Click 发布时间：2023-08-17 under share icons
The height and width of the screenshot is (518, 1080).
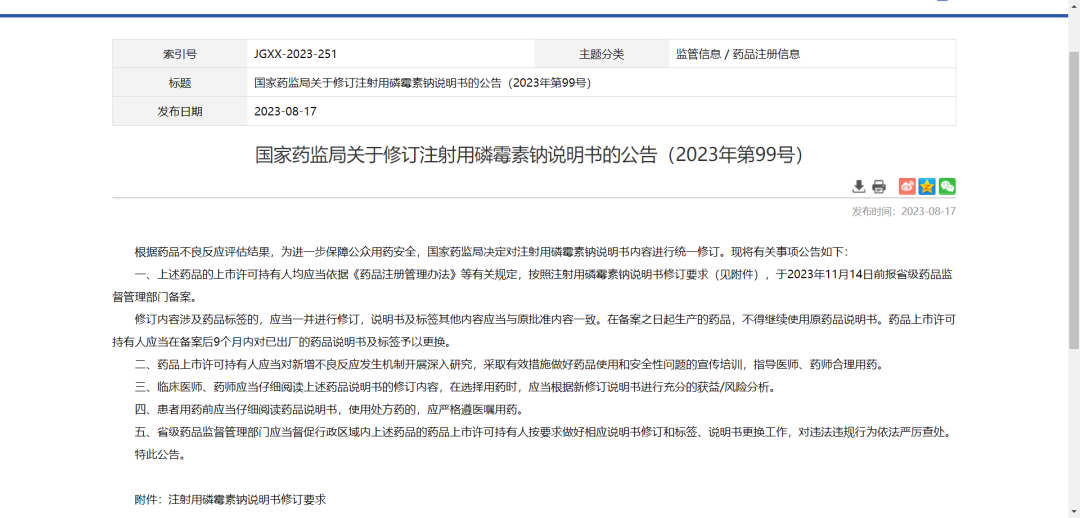903,211
